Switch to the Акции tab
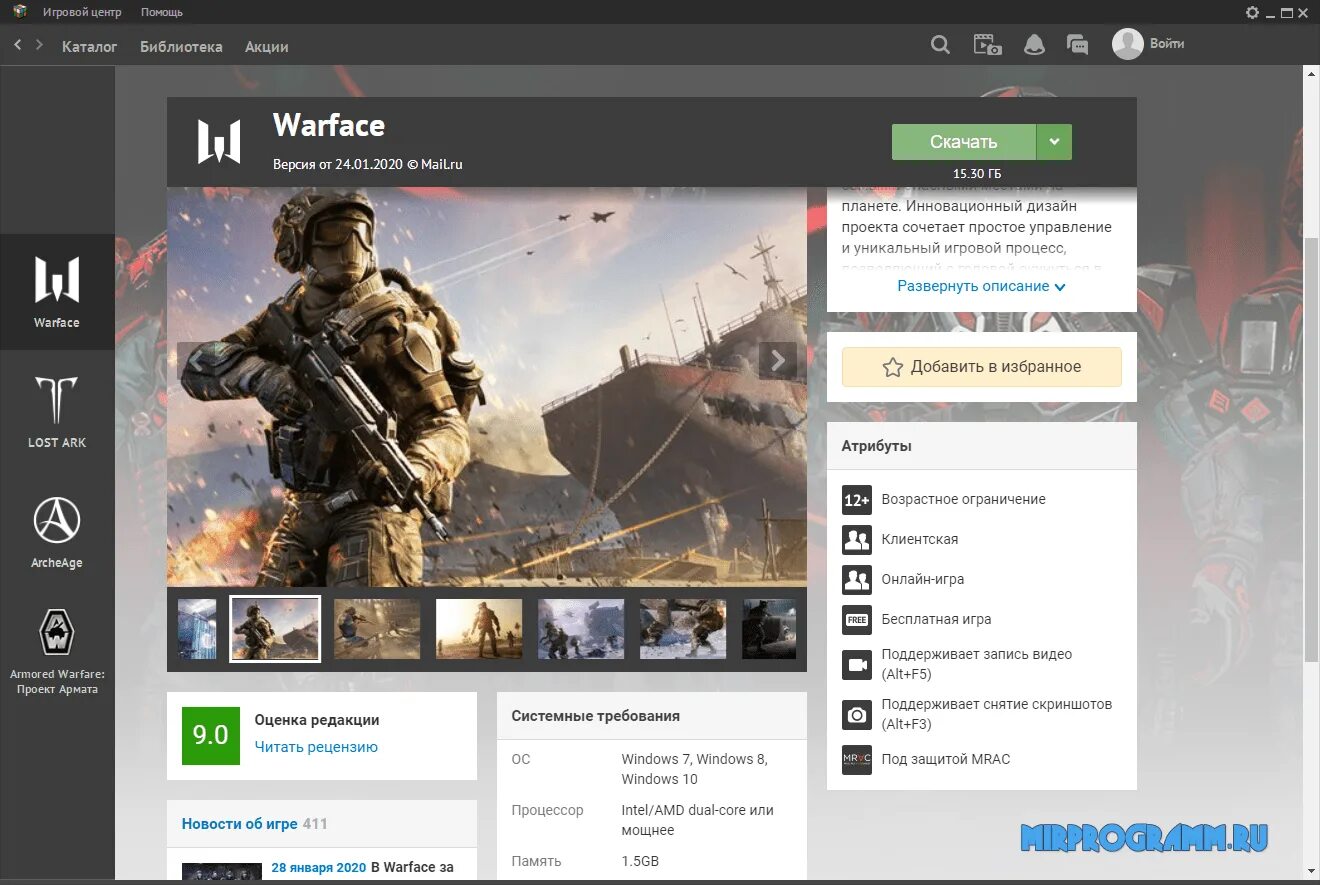 point(267,47)
